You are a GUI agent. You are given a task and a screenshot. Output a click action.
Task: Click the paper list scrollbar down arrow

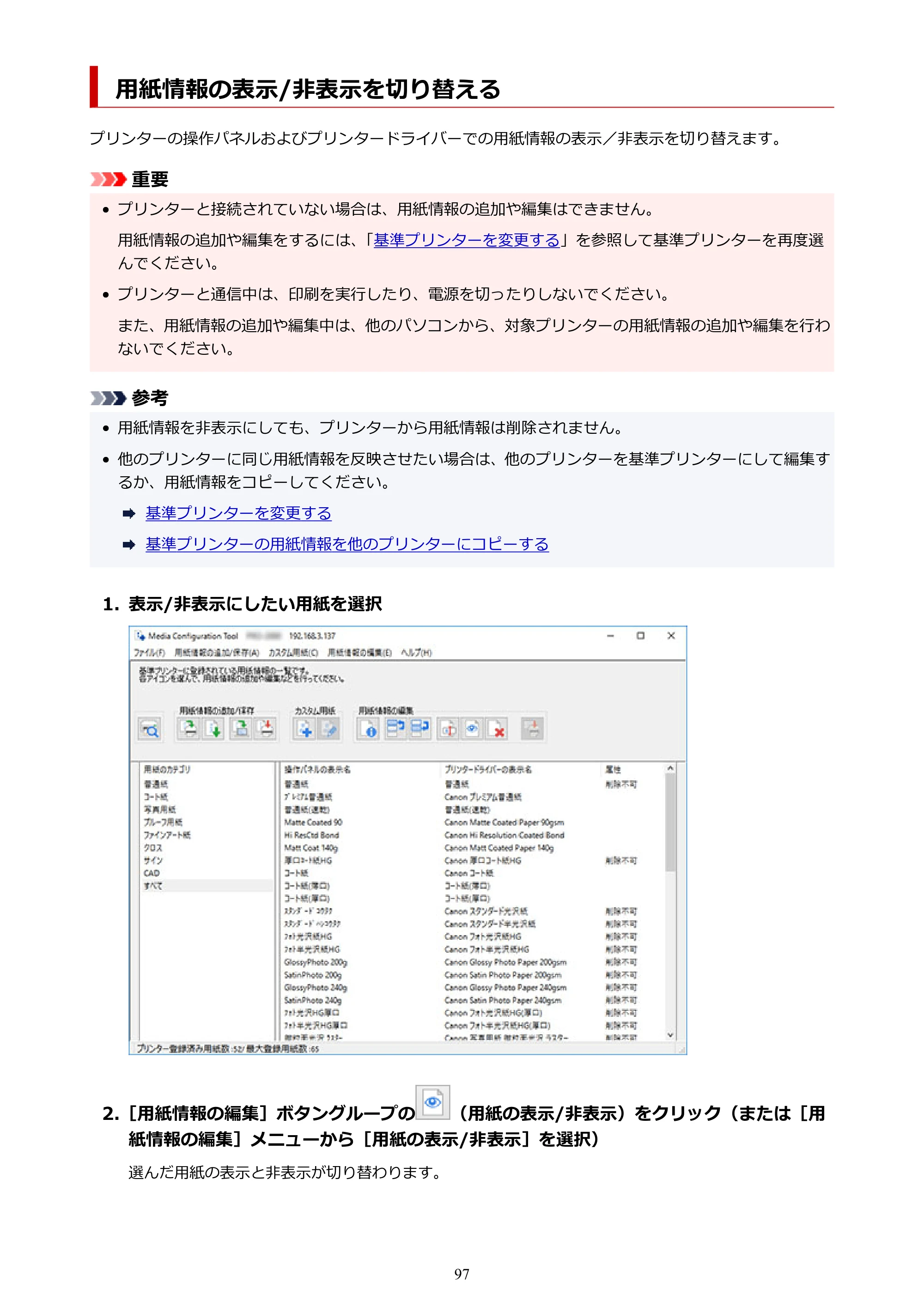click(x=670, y=1035)
